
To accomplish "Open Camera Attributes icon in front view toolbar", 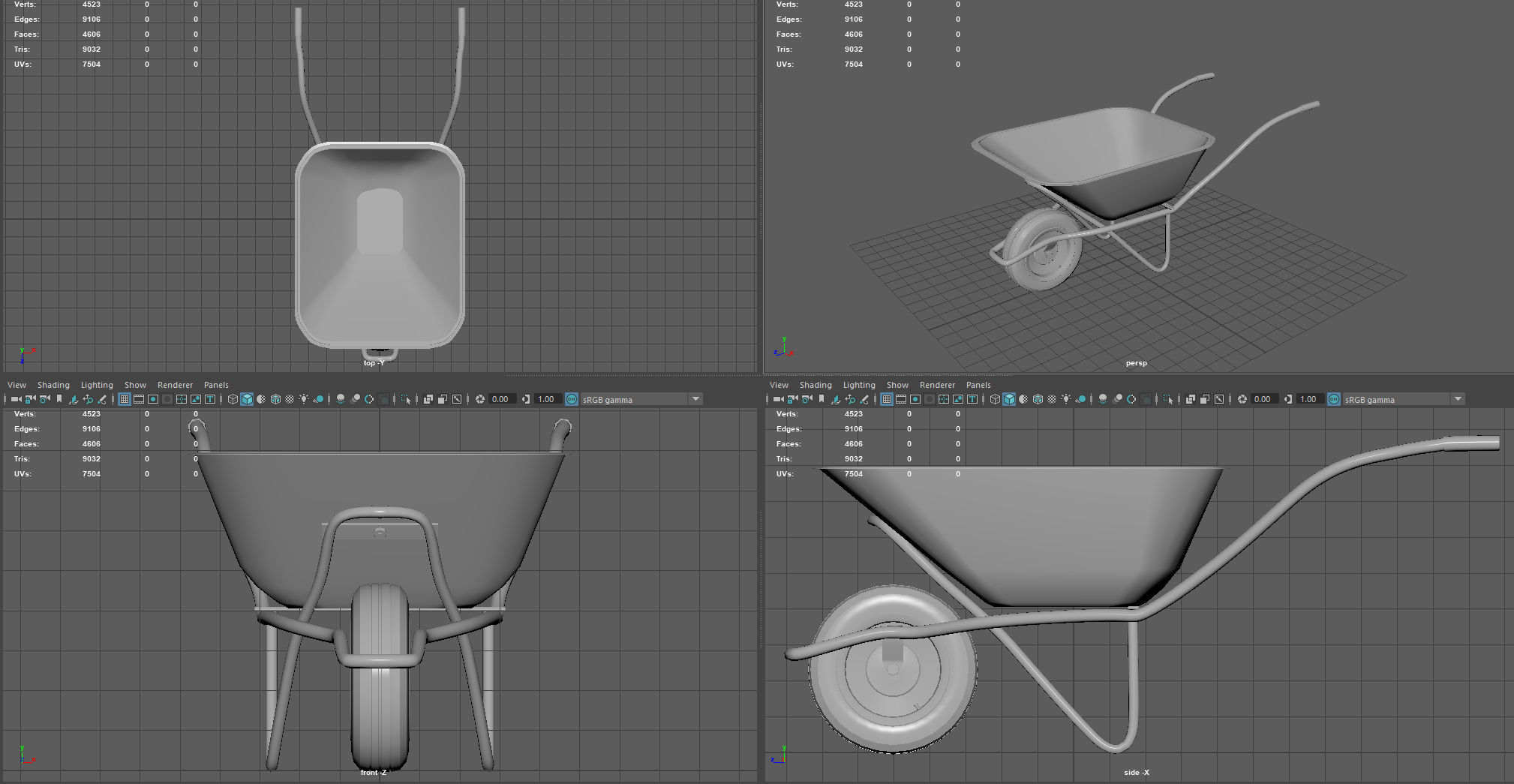I will coord(44,399).
